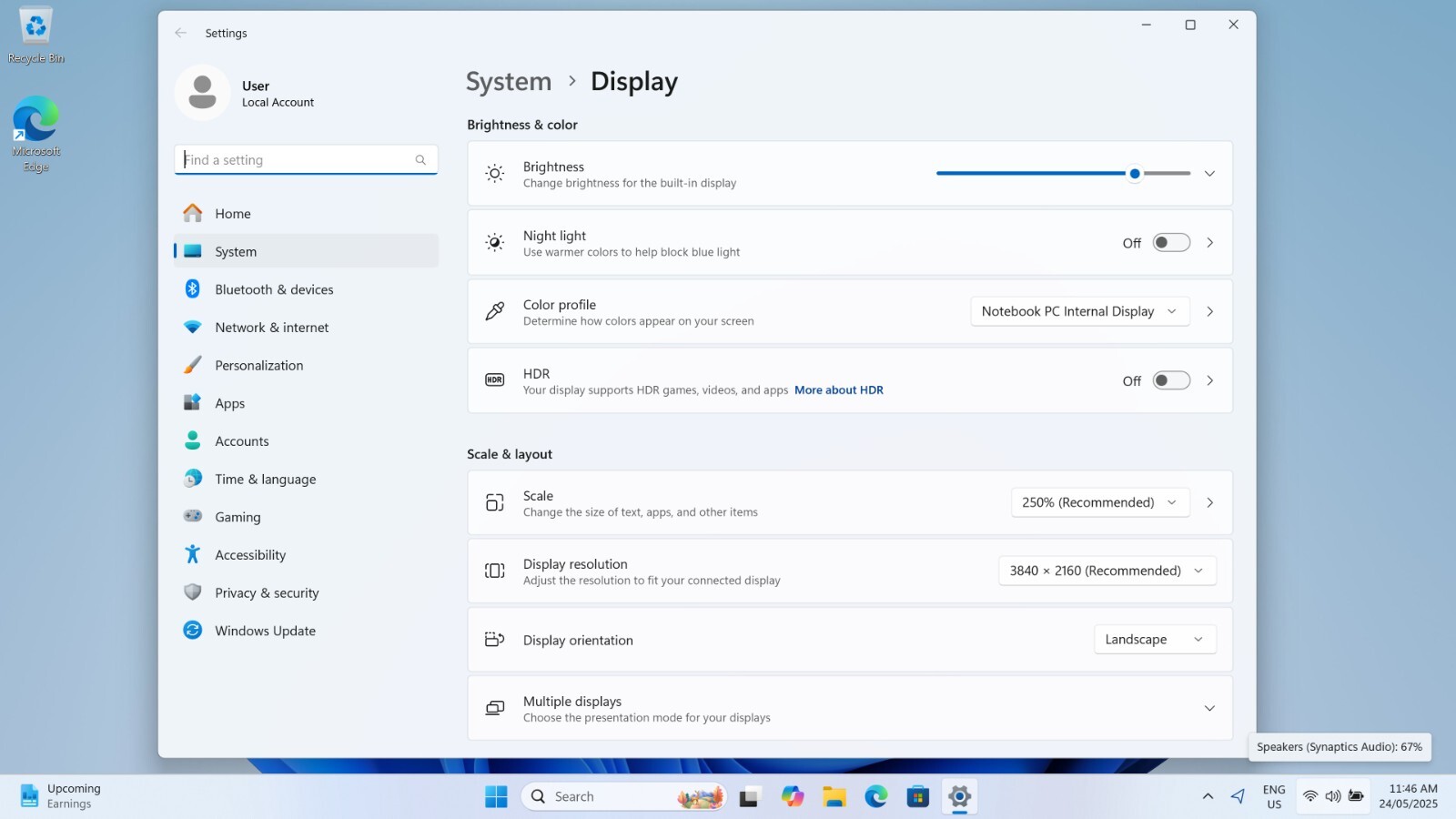The image size is (1456, 819).
Task: Open Color profile details chevron
Action: point(1209,311)
